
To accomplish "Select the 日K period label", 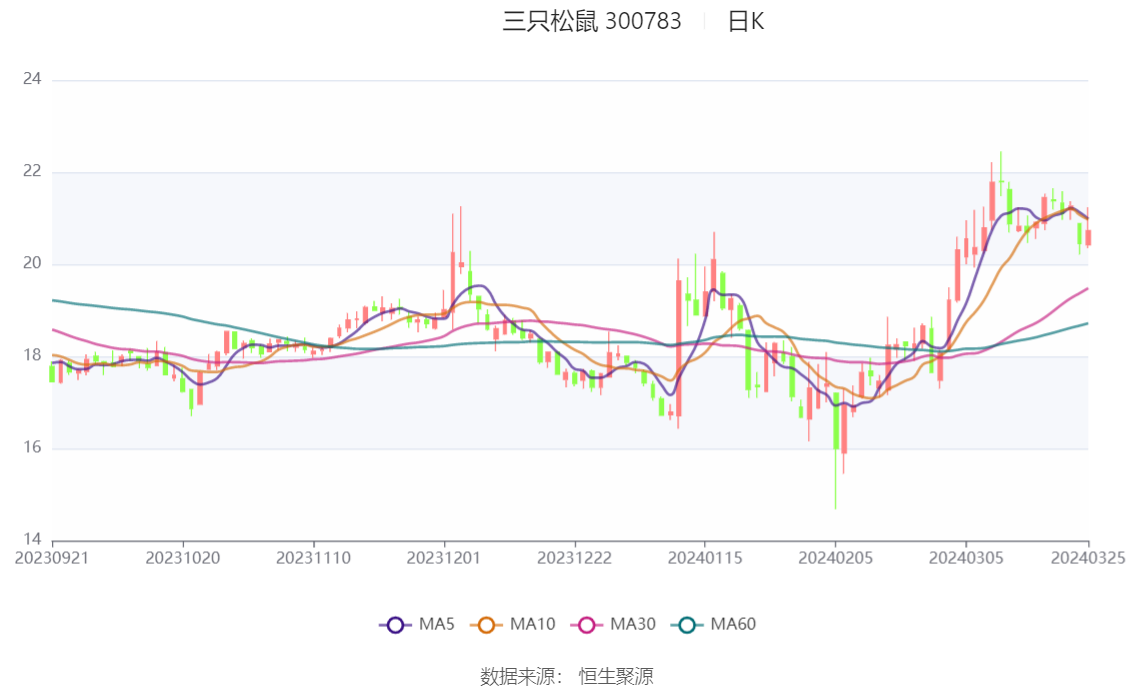I will coord(746,21).
